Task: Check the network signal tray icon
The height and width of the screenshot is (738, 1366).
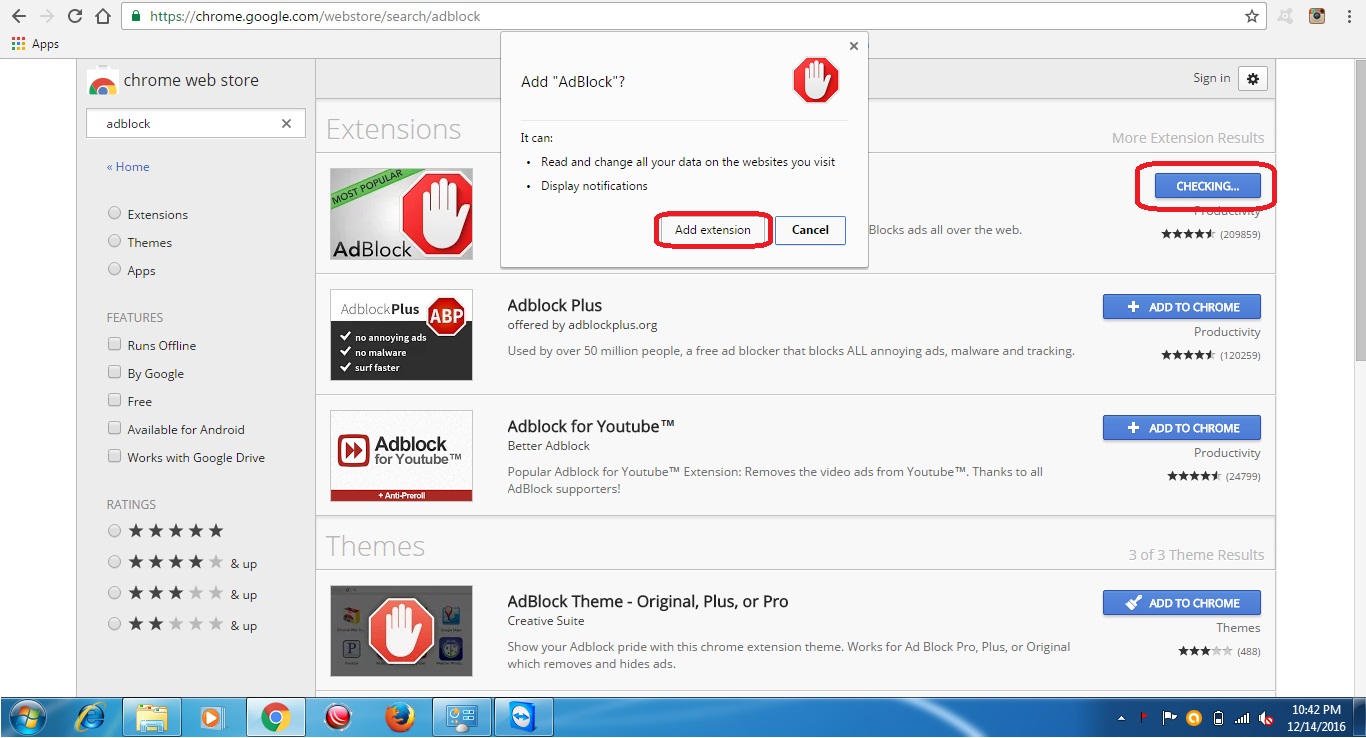Action: tap(1242, 718)
